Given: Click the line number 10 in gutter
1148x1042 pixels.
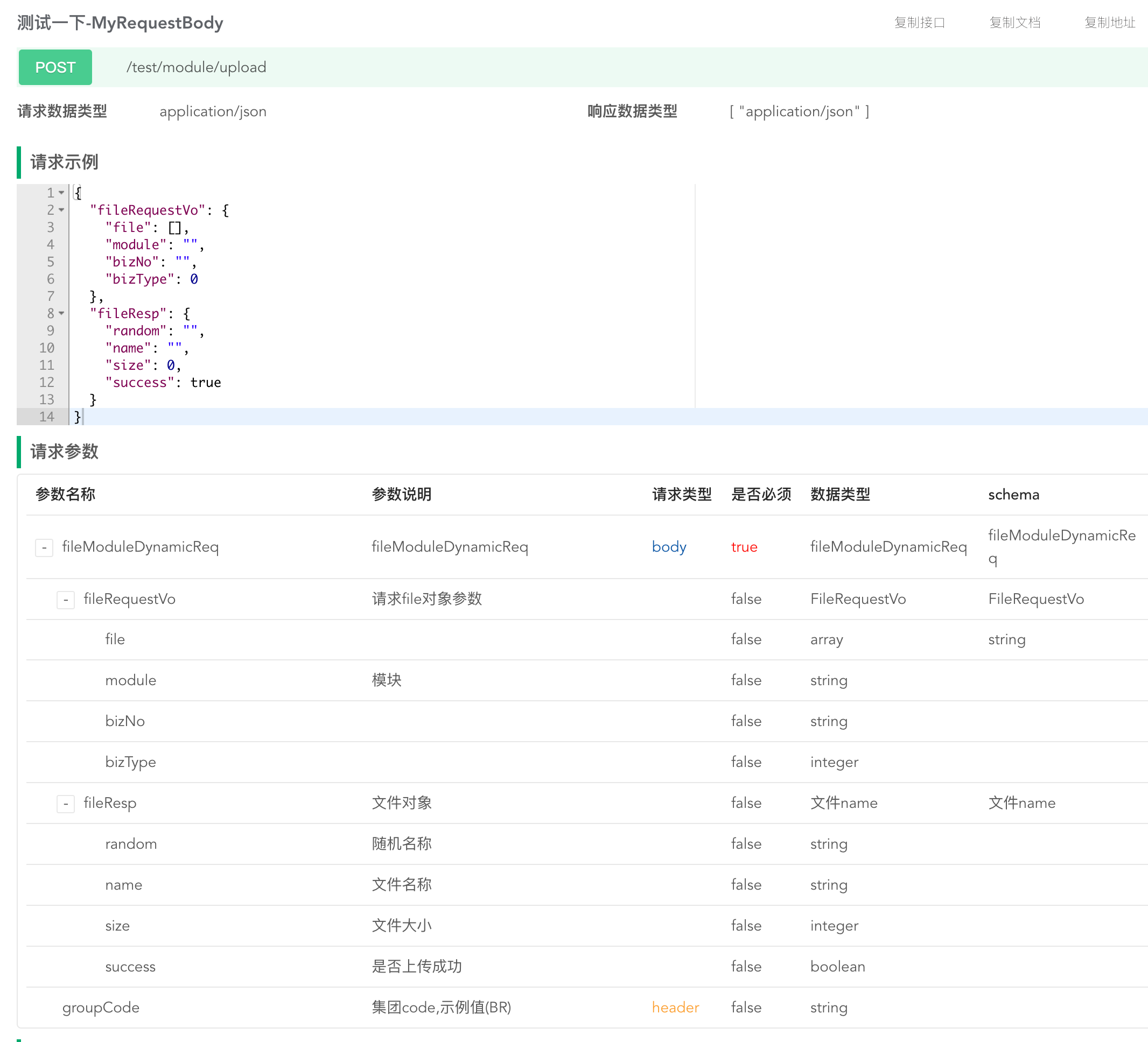Looking at the screenshot, I should tap(47, 348).
